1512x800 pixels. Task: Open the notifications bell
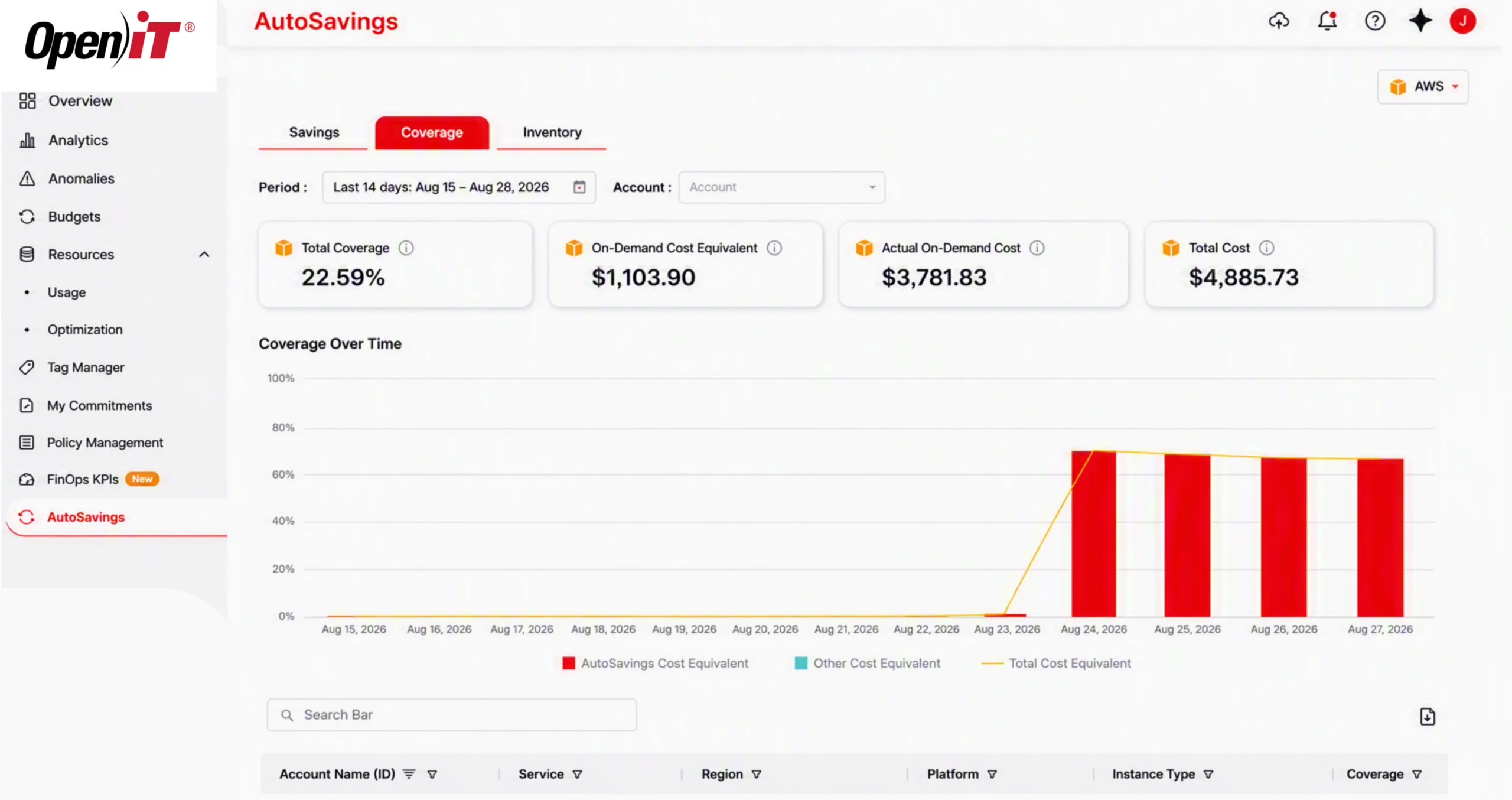click(x=1327, y=21)
